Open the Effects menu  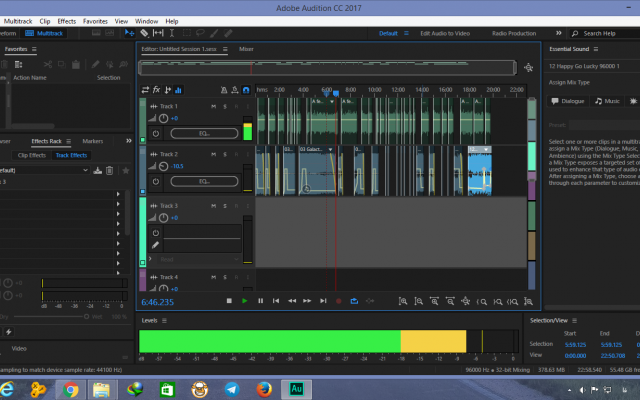(67, 21)
